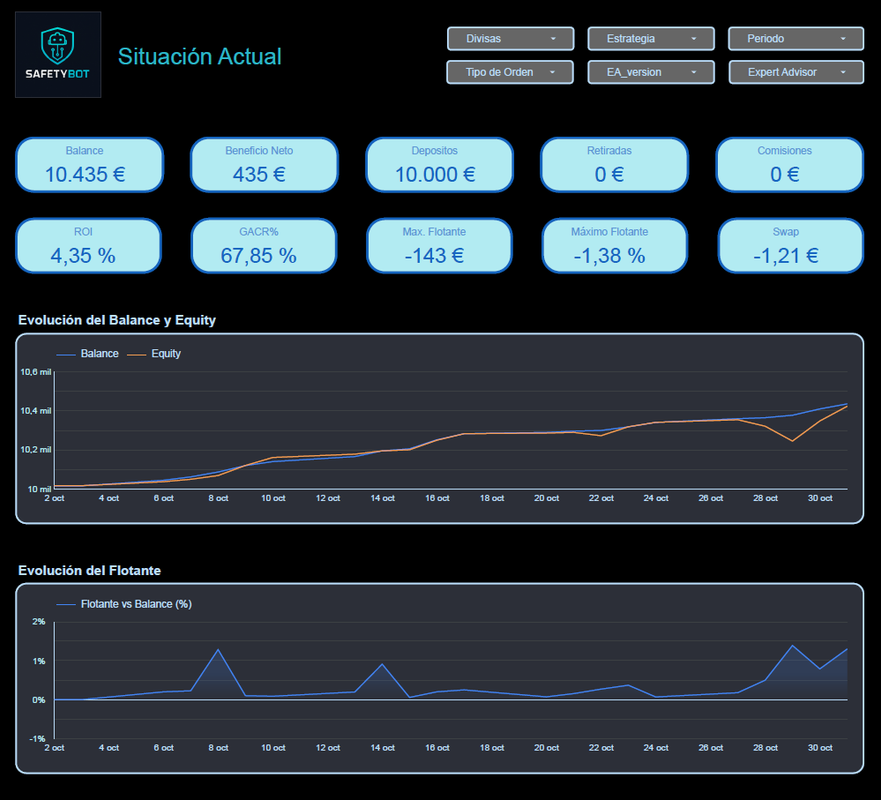Toggle the Equity series in chart legend
Viewport: 881px width, 800px height.
pos(154,353)
